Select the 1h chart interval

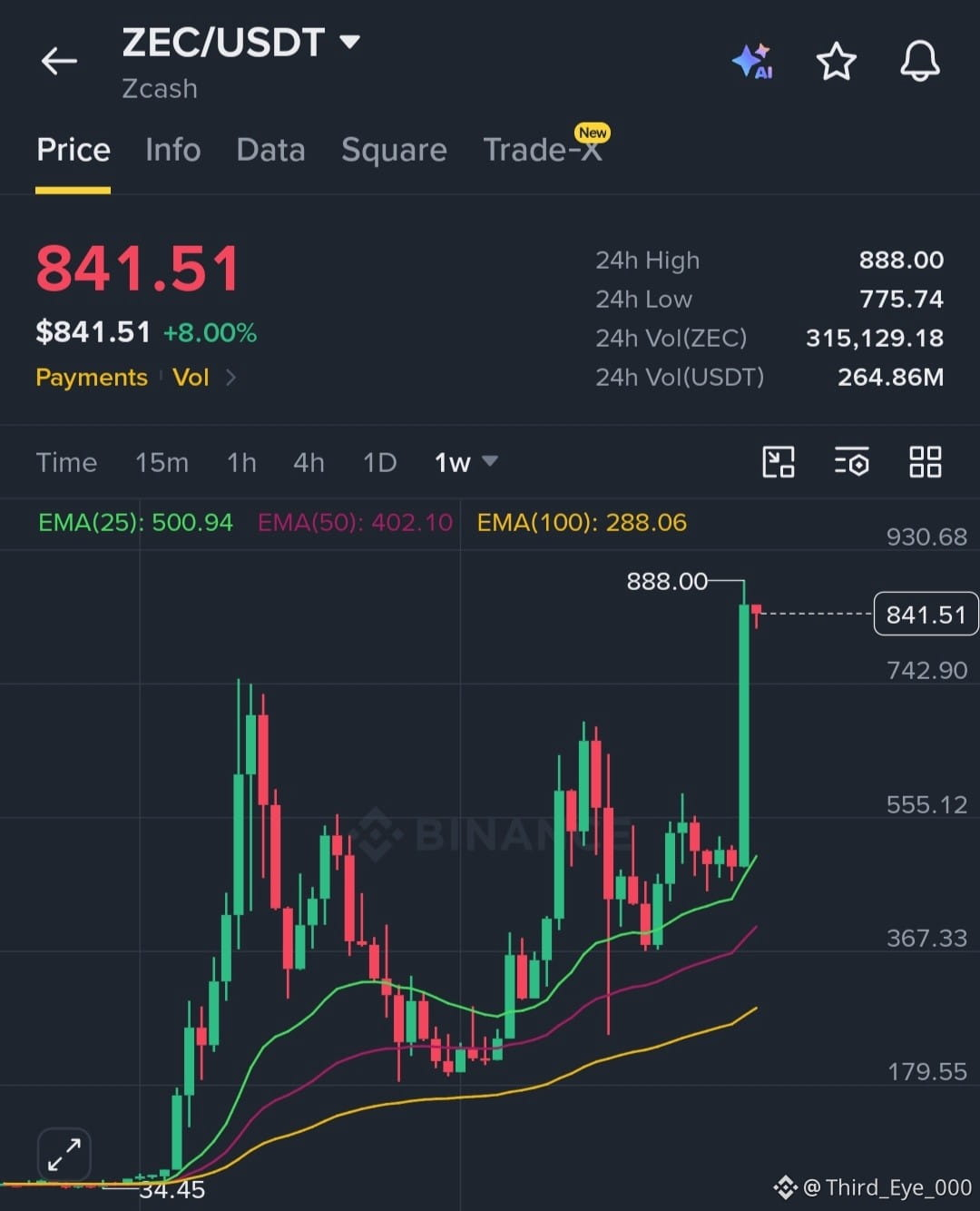pyautogui.click(x=241, y=462)
